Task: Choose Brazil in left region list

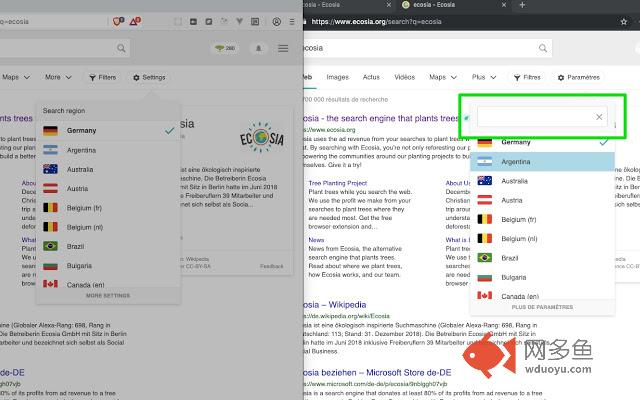Action: (x=108, y=246)
